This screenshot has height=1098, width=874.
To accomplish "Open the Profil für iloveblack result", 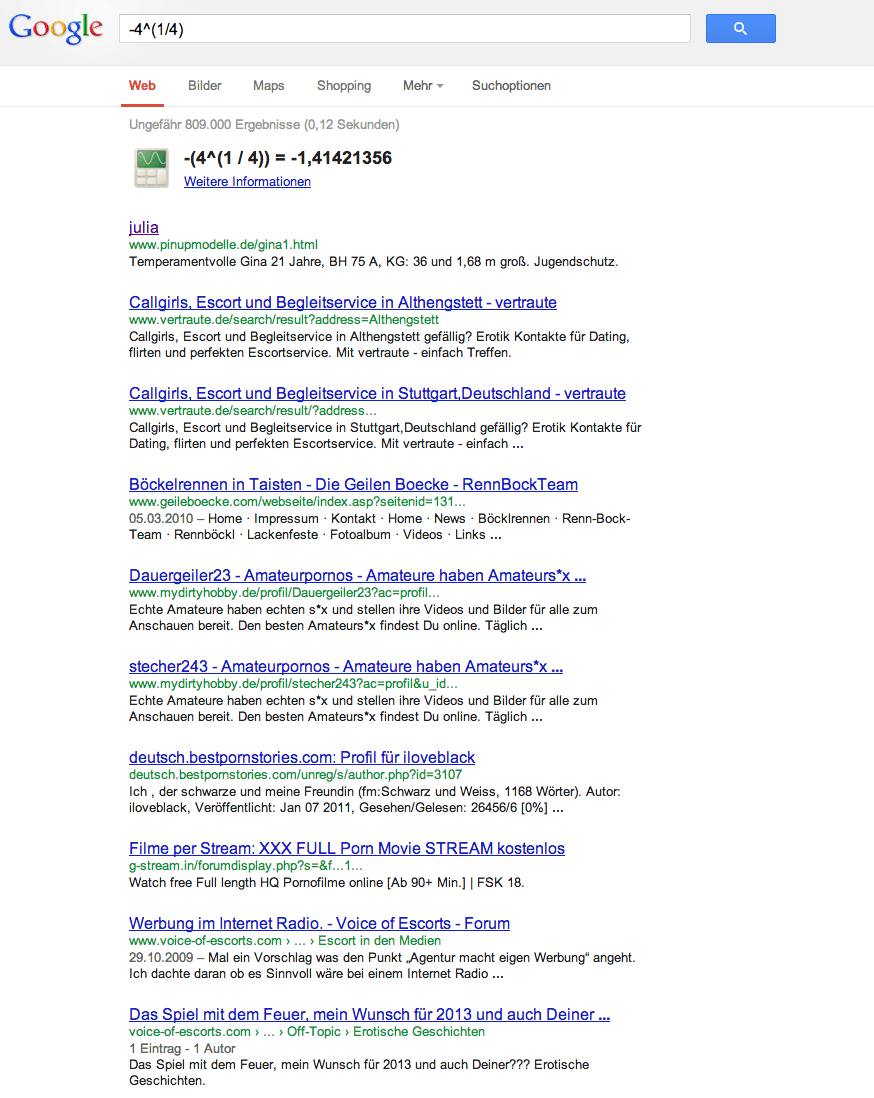I will click(x=302, y=758).
